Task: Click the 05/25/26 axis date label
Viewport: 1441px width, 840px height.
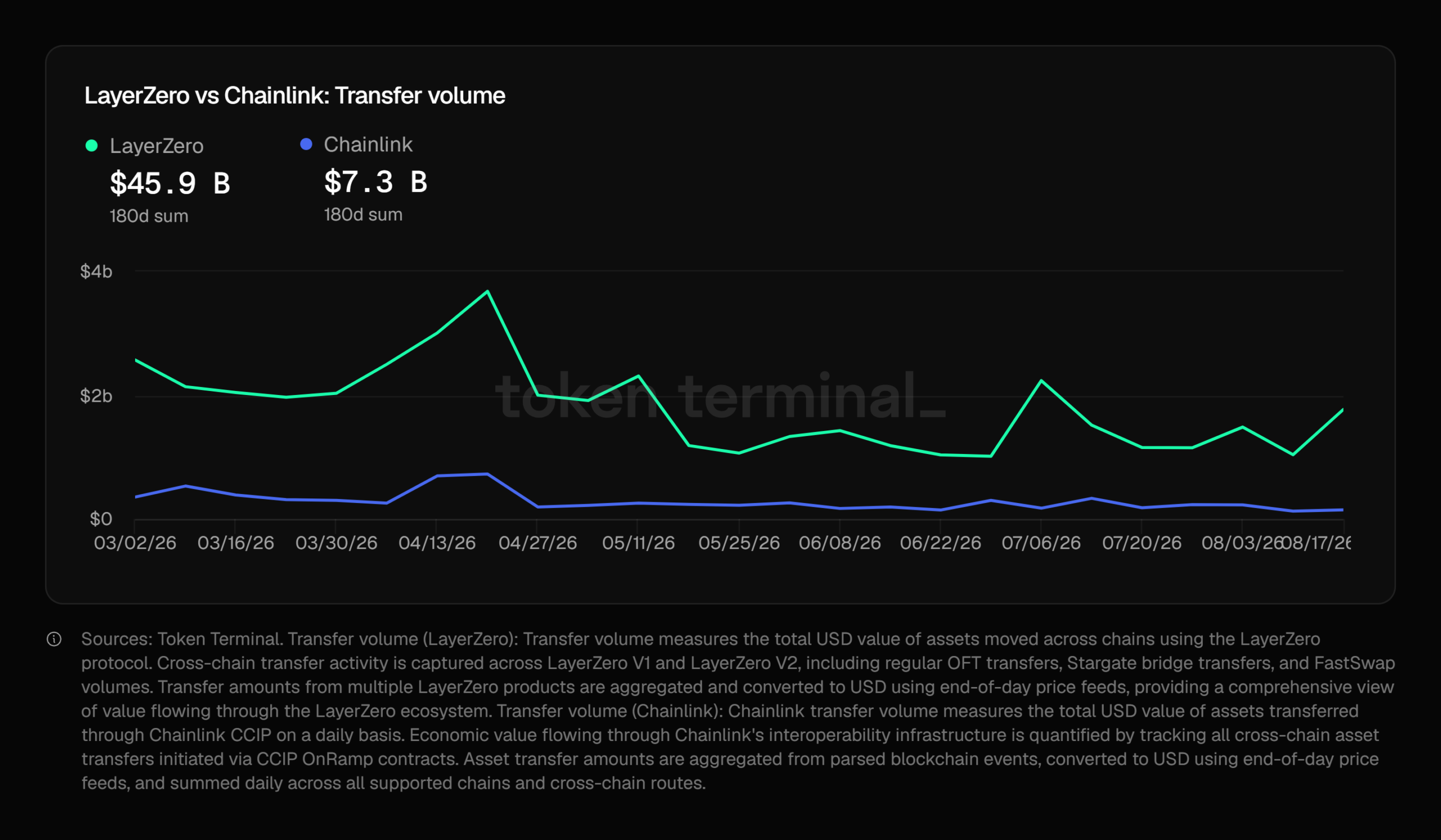Action: click(x=739, y=542)
